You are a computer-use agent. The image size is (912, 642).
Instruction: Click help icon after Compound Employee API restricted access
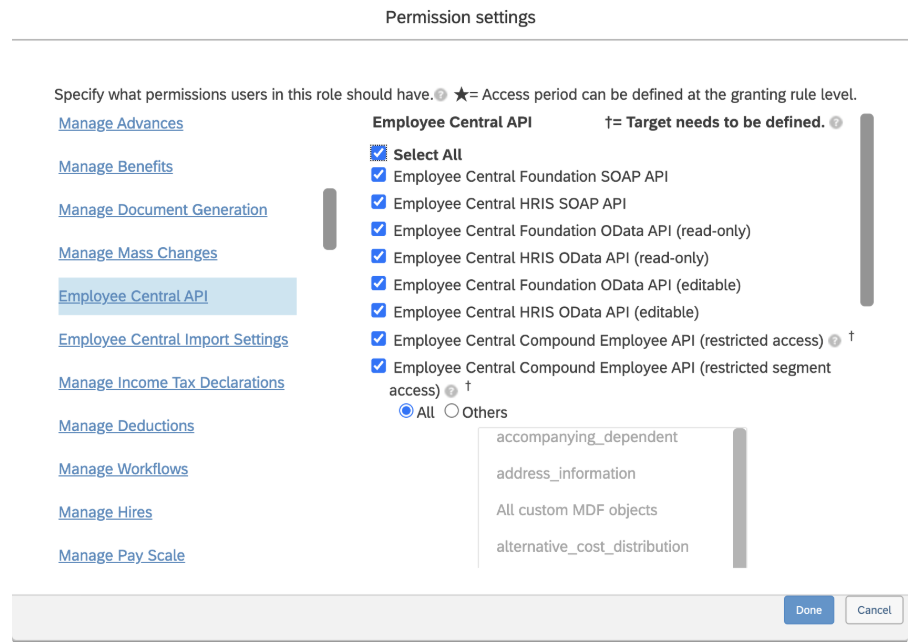(x=834, y=340)
